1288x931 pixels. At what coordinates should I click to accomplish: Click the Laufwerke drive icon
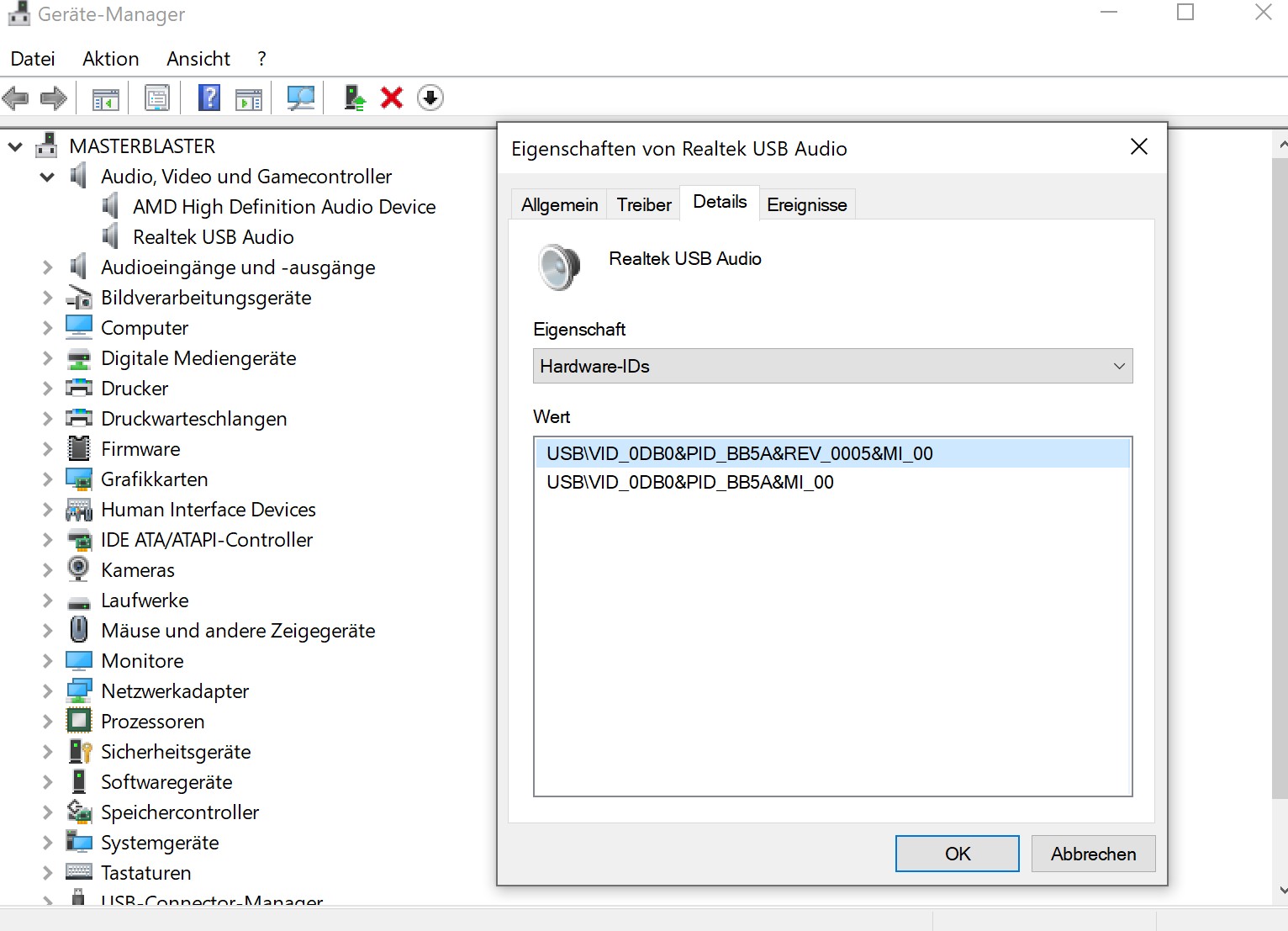[79, 603]
